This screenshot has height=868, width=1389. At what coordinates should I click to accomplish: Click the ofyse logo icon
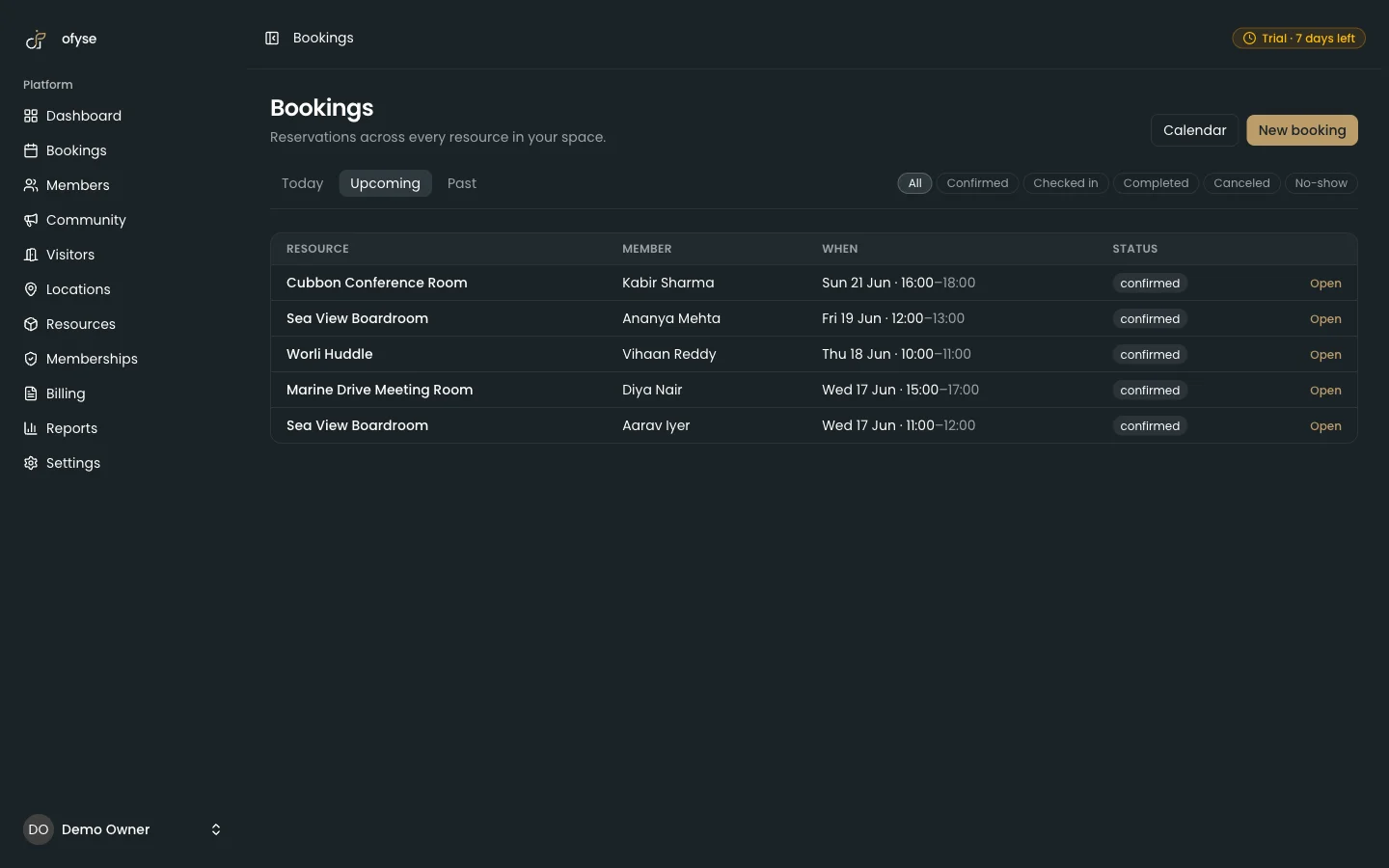point(36,40)
